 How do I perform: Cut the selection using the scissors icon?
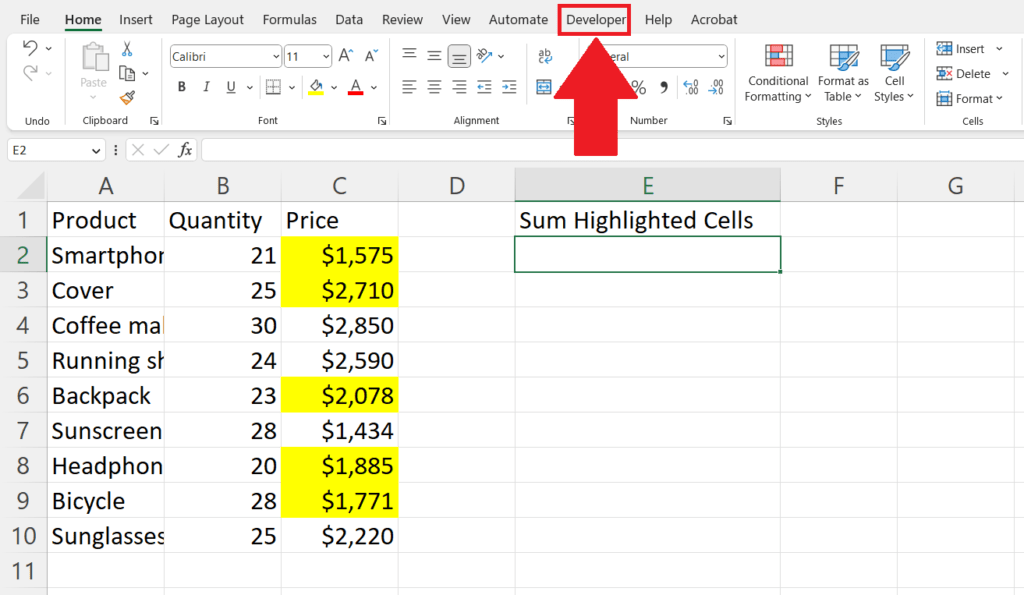127,50
